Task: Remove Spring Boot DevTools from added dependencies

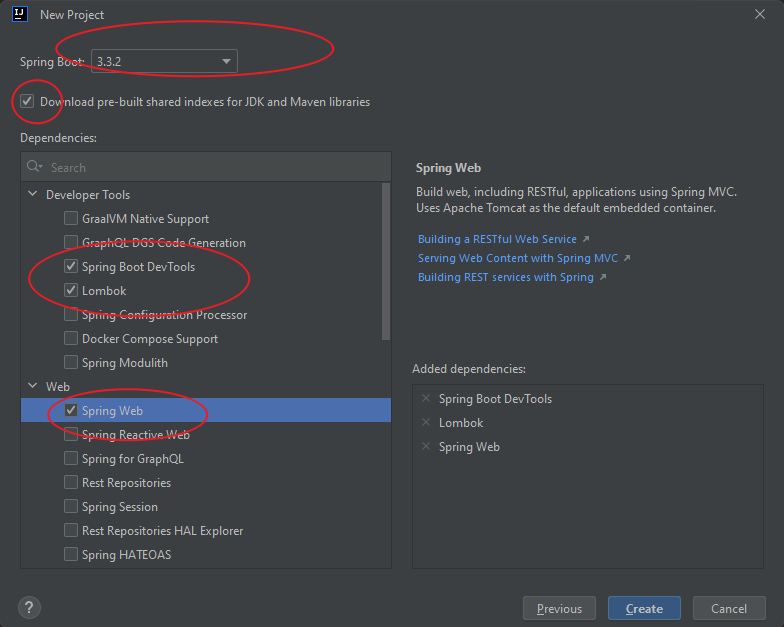Action: pyautogui.click(x=426, y=398)
